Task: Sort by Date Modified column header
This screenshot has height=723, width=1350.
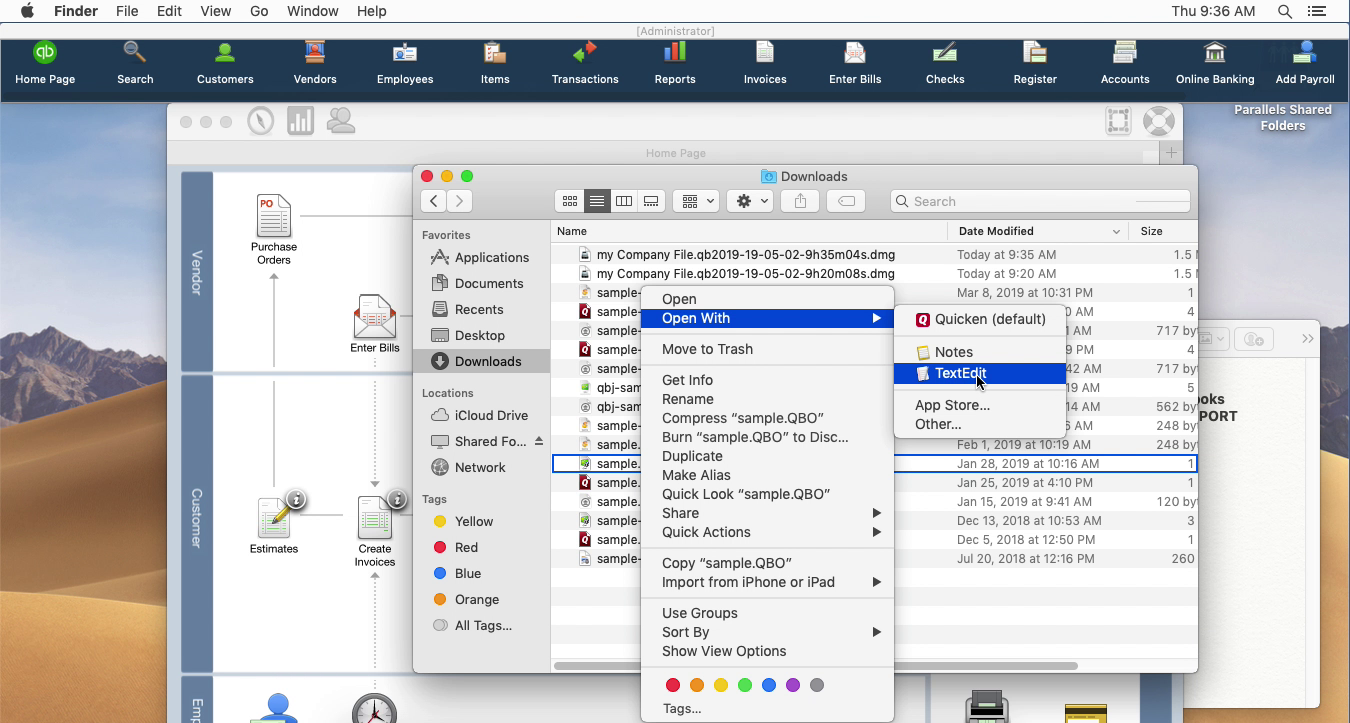Action: tap(1037, 231)
